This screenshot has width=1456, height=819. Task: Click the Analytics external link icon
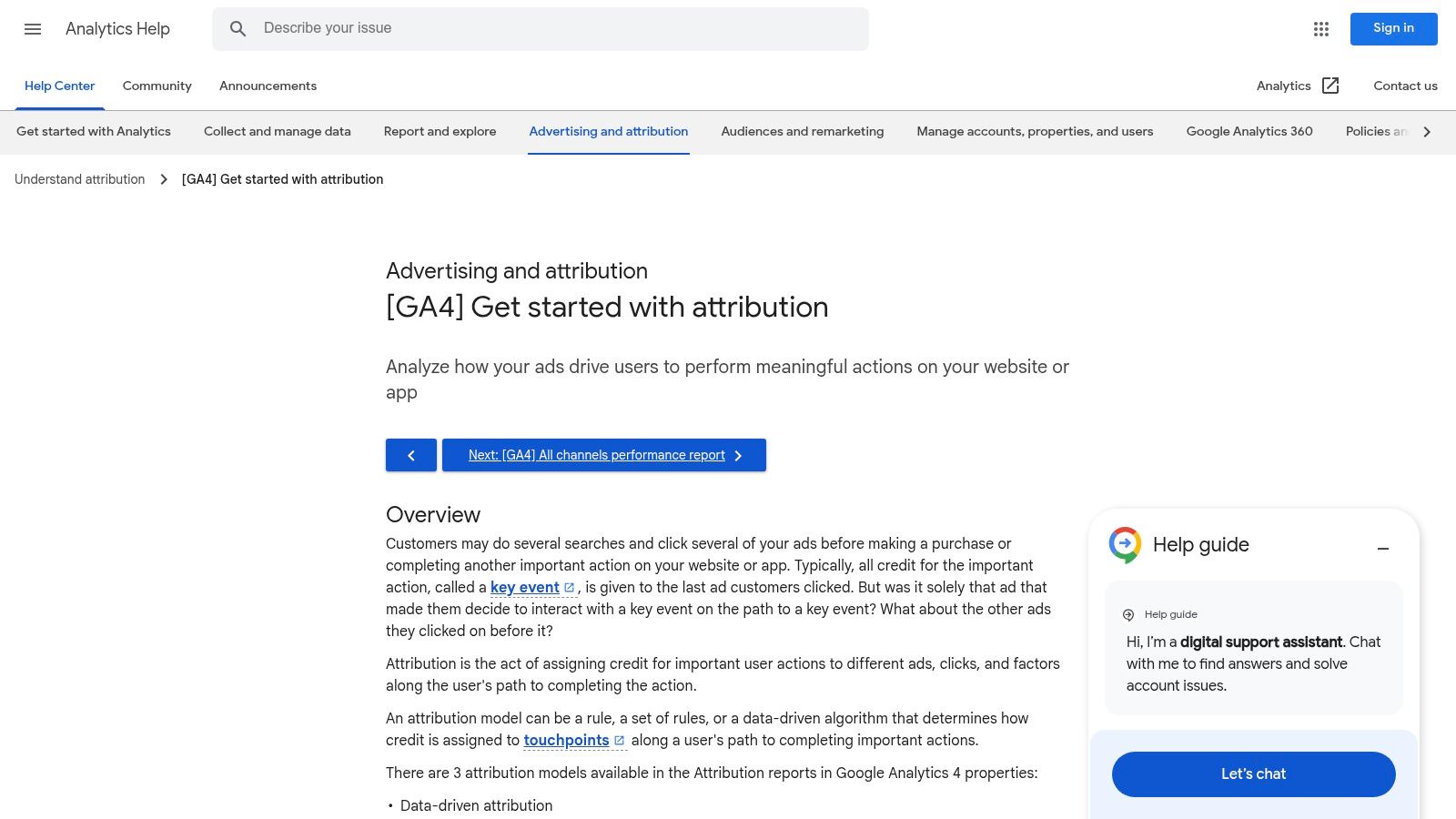1330,86
